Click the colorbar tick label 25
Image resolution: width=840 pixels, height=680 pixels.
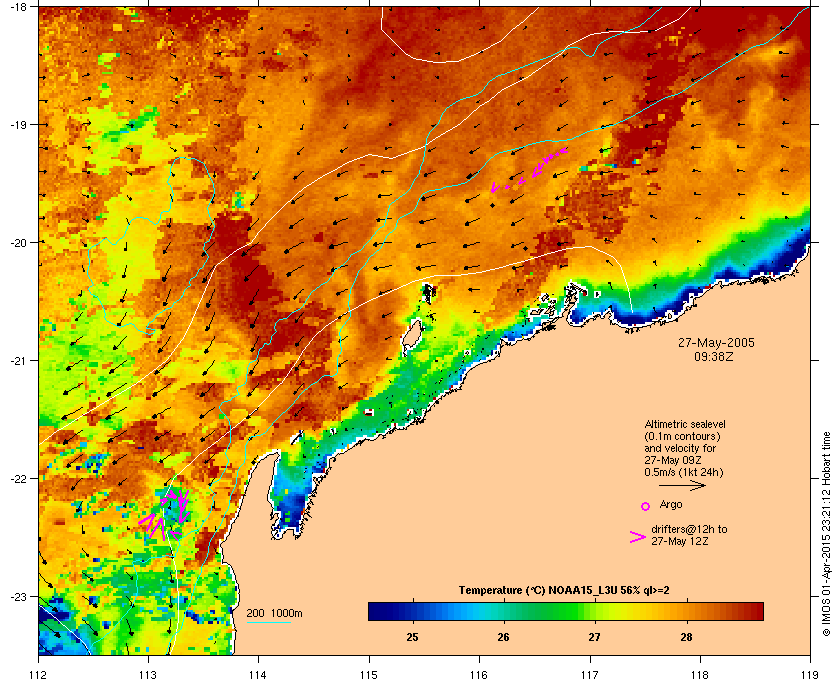[412, 637]
